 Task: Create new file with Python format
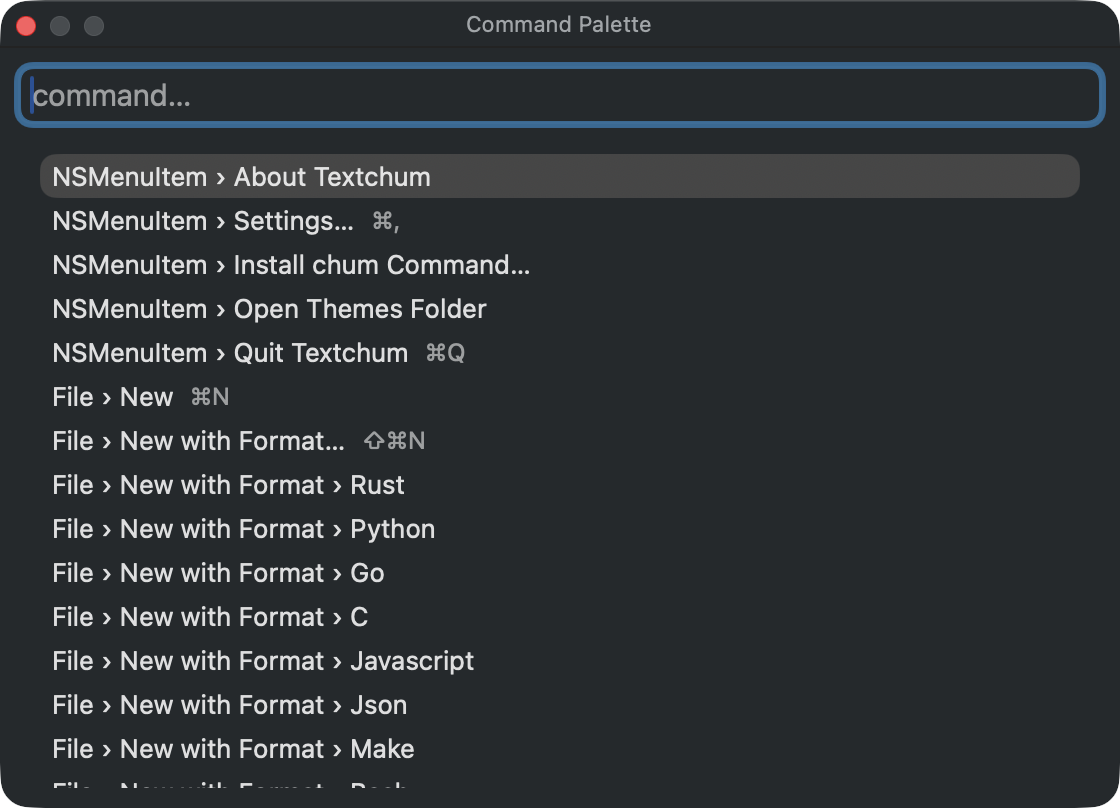560,529
